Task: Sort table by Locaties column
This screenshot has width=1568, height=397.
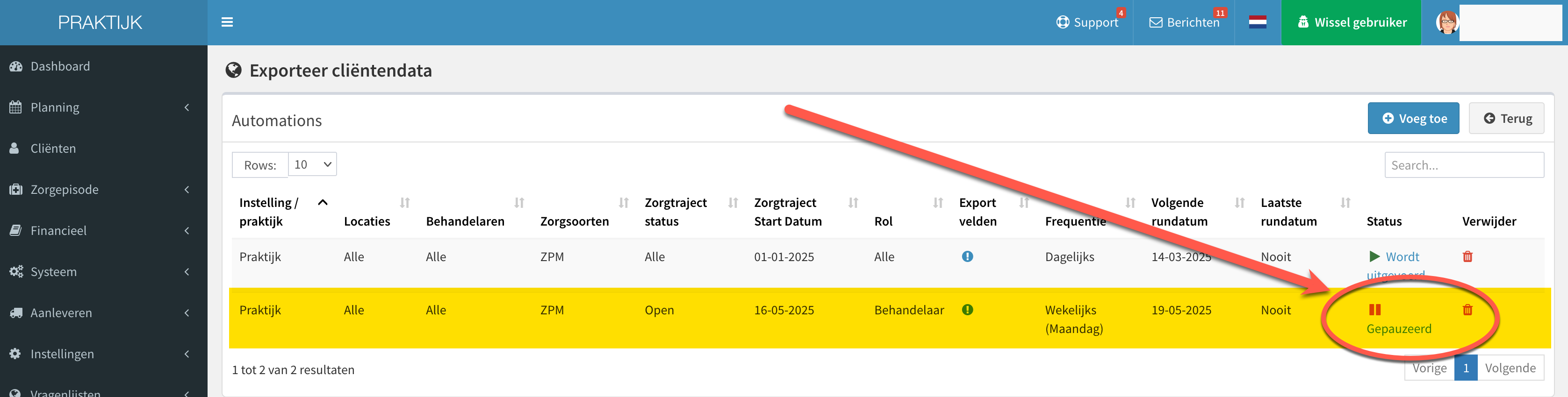Action: click(405, 203)
